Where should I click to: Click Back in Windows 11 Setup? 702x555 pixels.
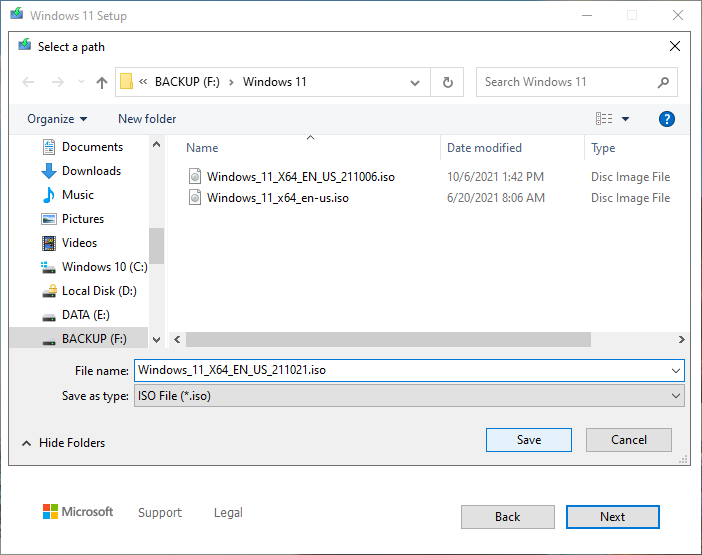[508, 517]
